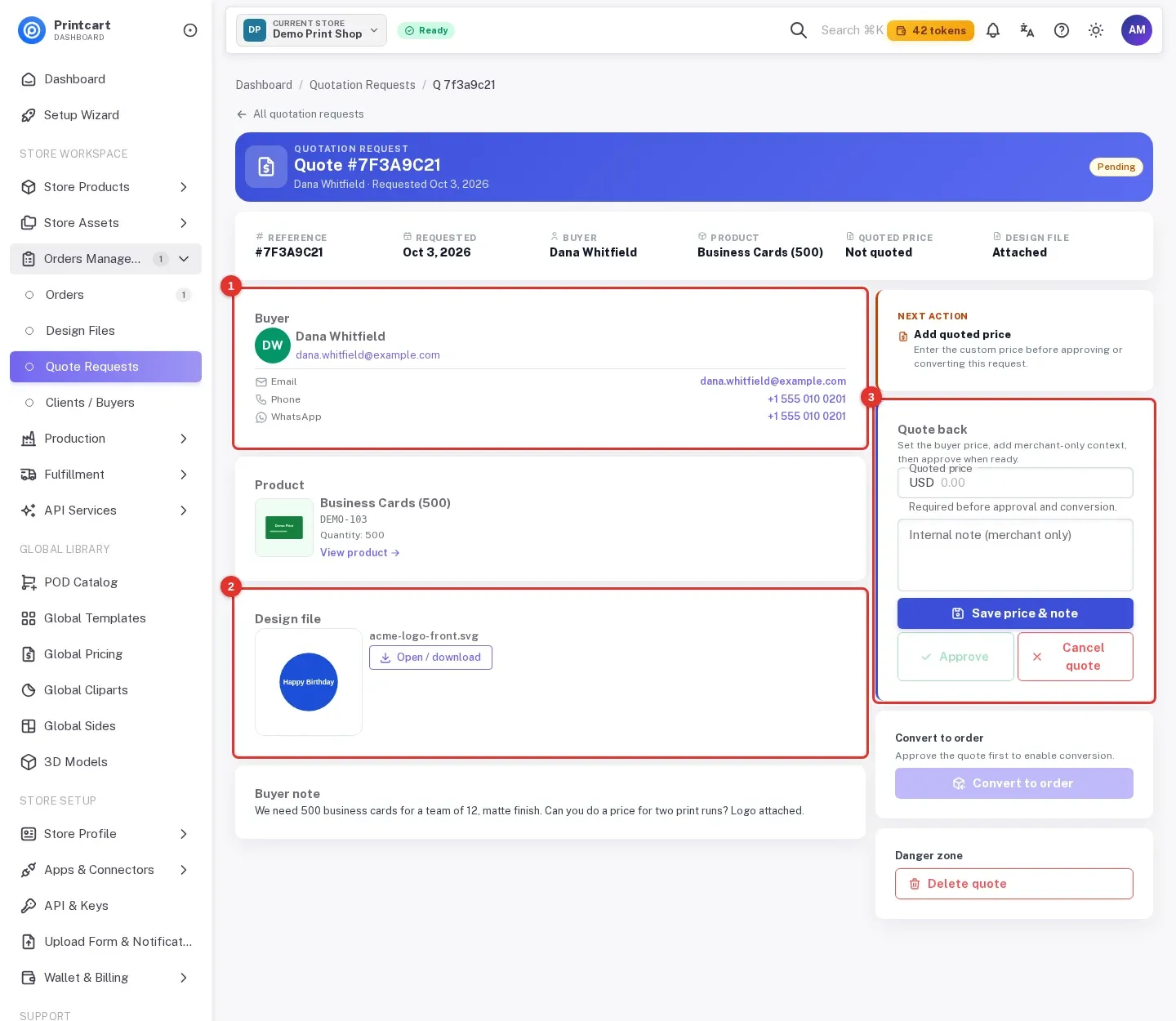
Task: Expand Fulfillment submenu chevron
Action: [184, 475]
